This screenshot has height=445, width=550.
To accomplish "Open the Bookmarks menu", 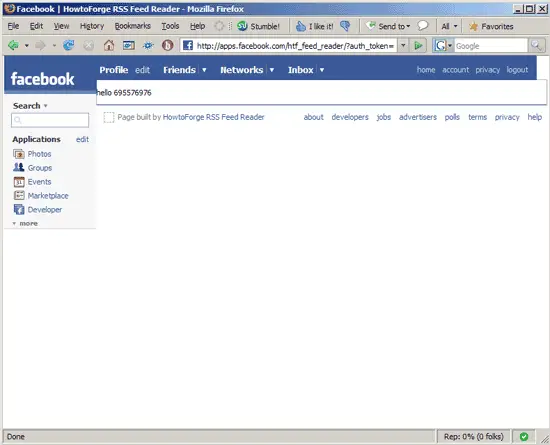I will pos(133,26).
